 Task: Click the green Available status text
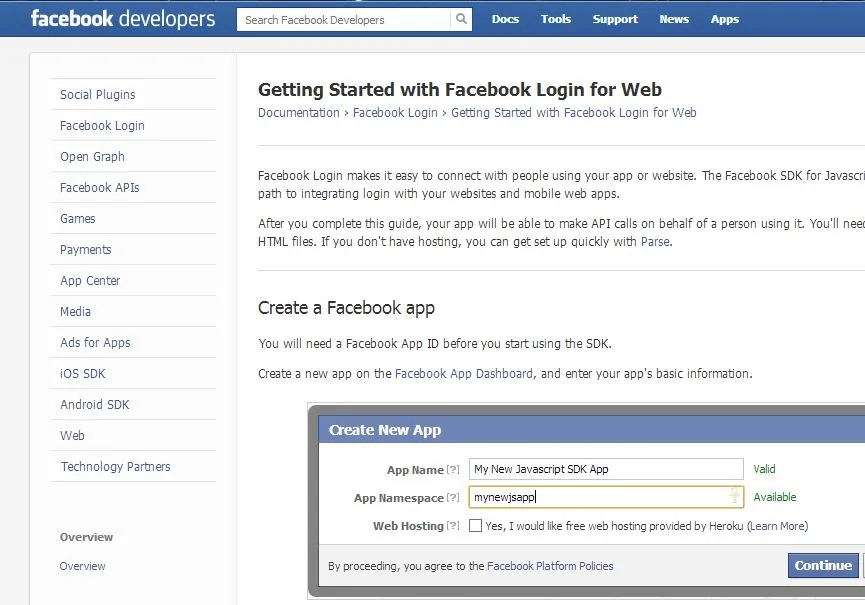[775, 497]
